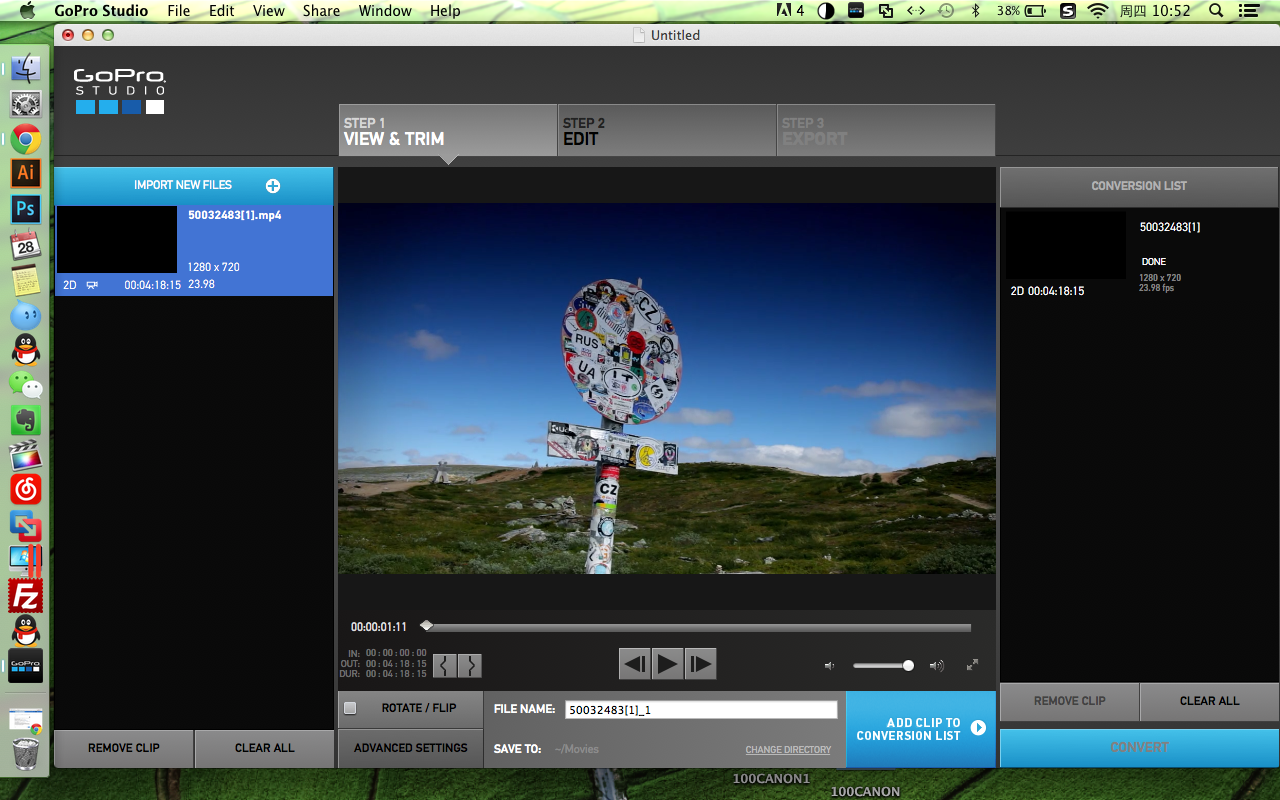Click the GoPro Studio Dock icon
The height and width of the screenshot is (800, 1280).
[x=25, y=665]
